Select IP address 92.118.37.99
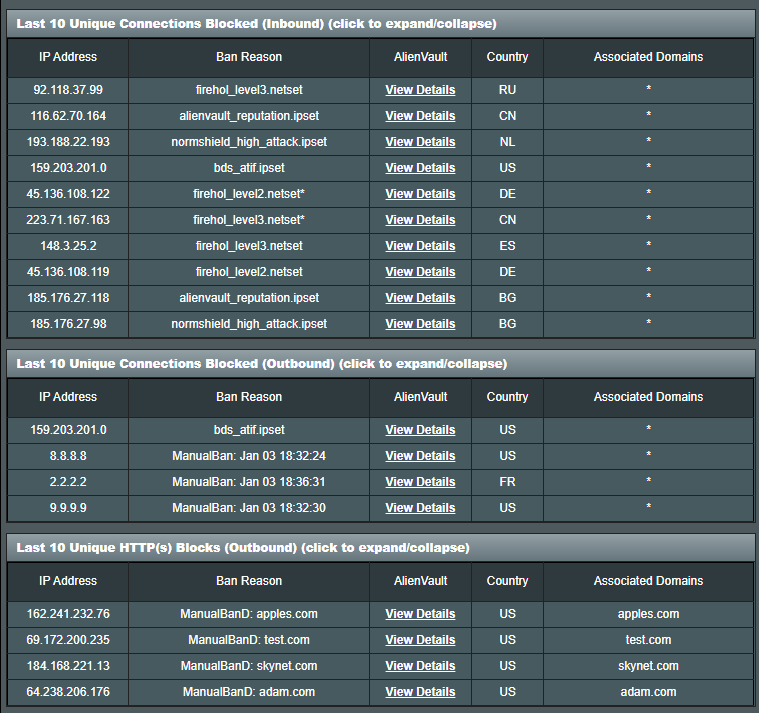This screenshot has width=759, height=713. (x=68, y=90)
